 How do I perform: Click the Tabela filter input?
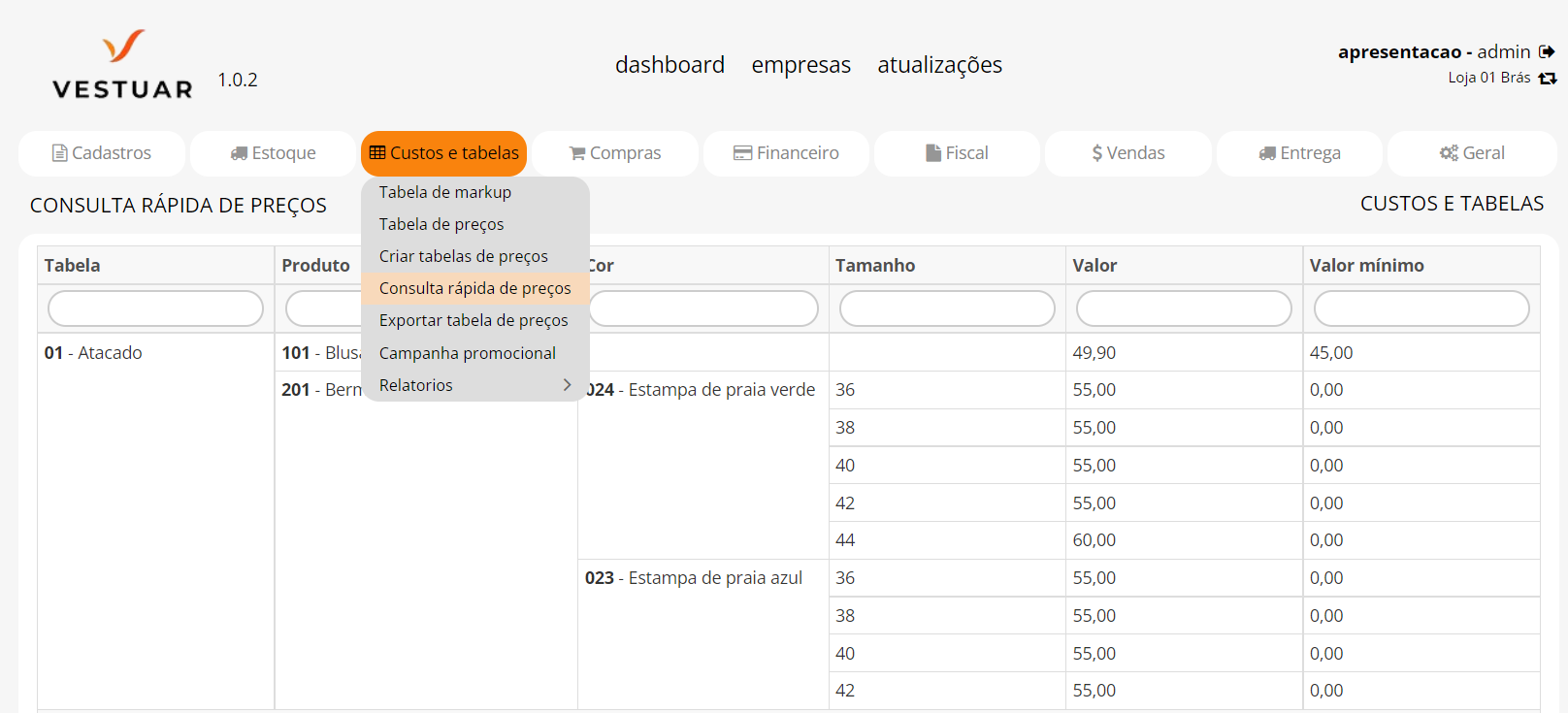155,308
